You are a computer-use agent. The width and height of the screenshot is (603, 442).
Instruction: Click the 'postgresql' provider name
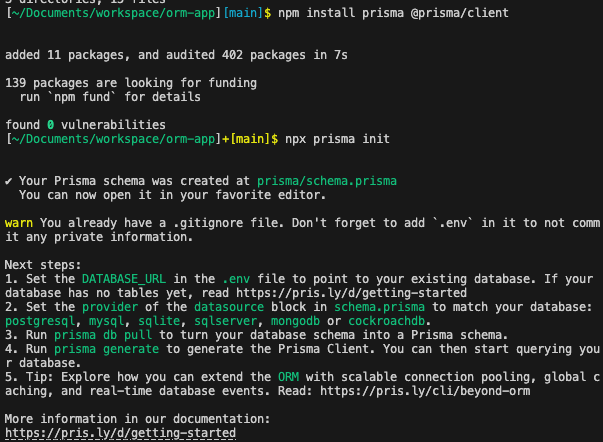point(40,321)
